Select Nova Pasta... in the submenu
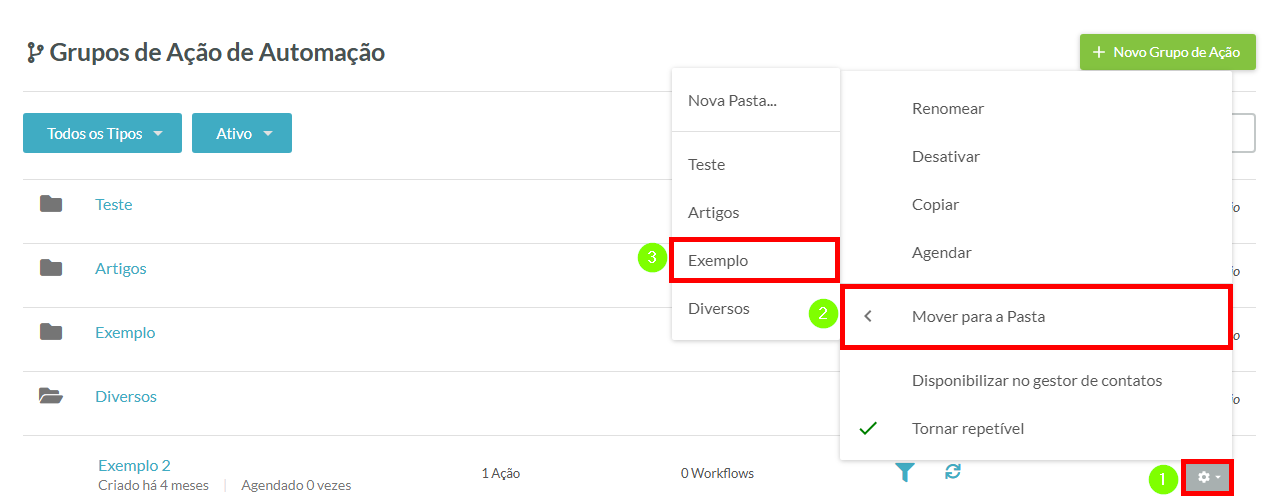The image size is (1267, 504). coord(755,101)
